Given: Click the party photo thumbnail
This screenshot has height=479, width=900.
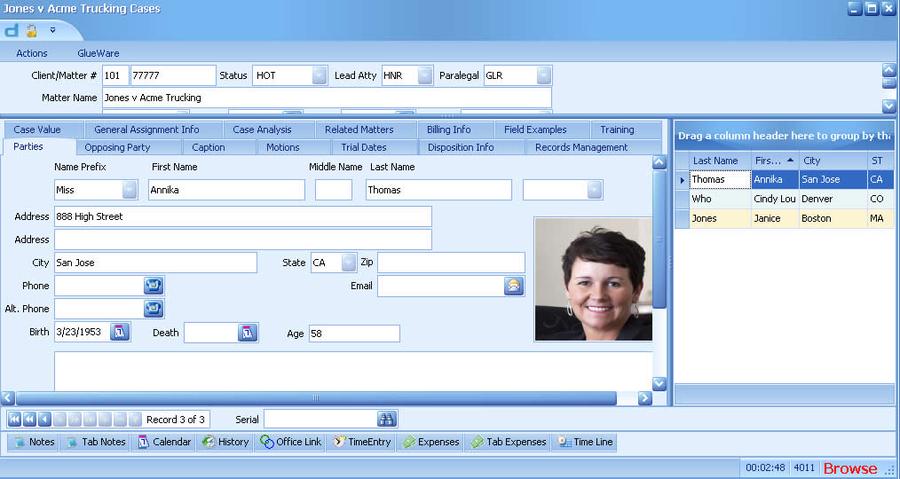Looking at the screenshot, I should coord(593,279).
